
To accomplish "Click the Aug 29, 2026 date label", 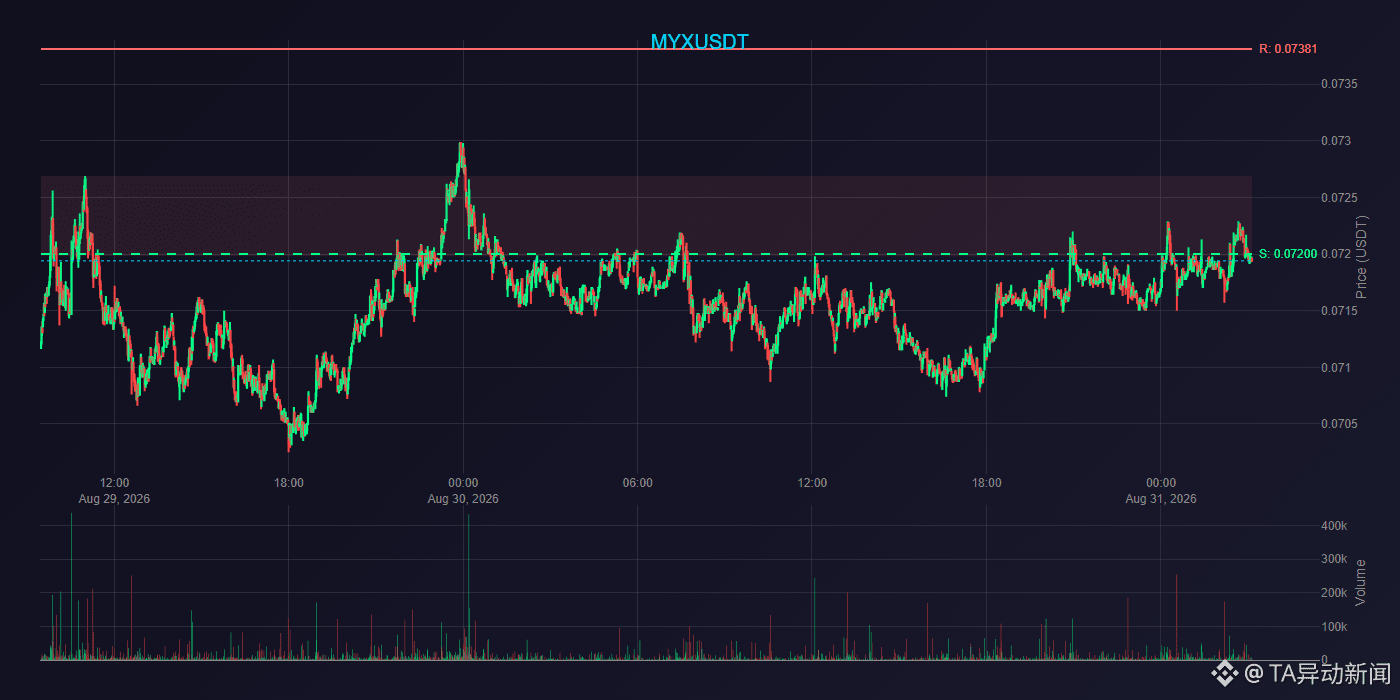I will coord(115,498).
